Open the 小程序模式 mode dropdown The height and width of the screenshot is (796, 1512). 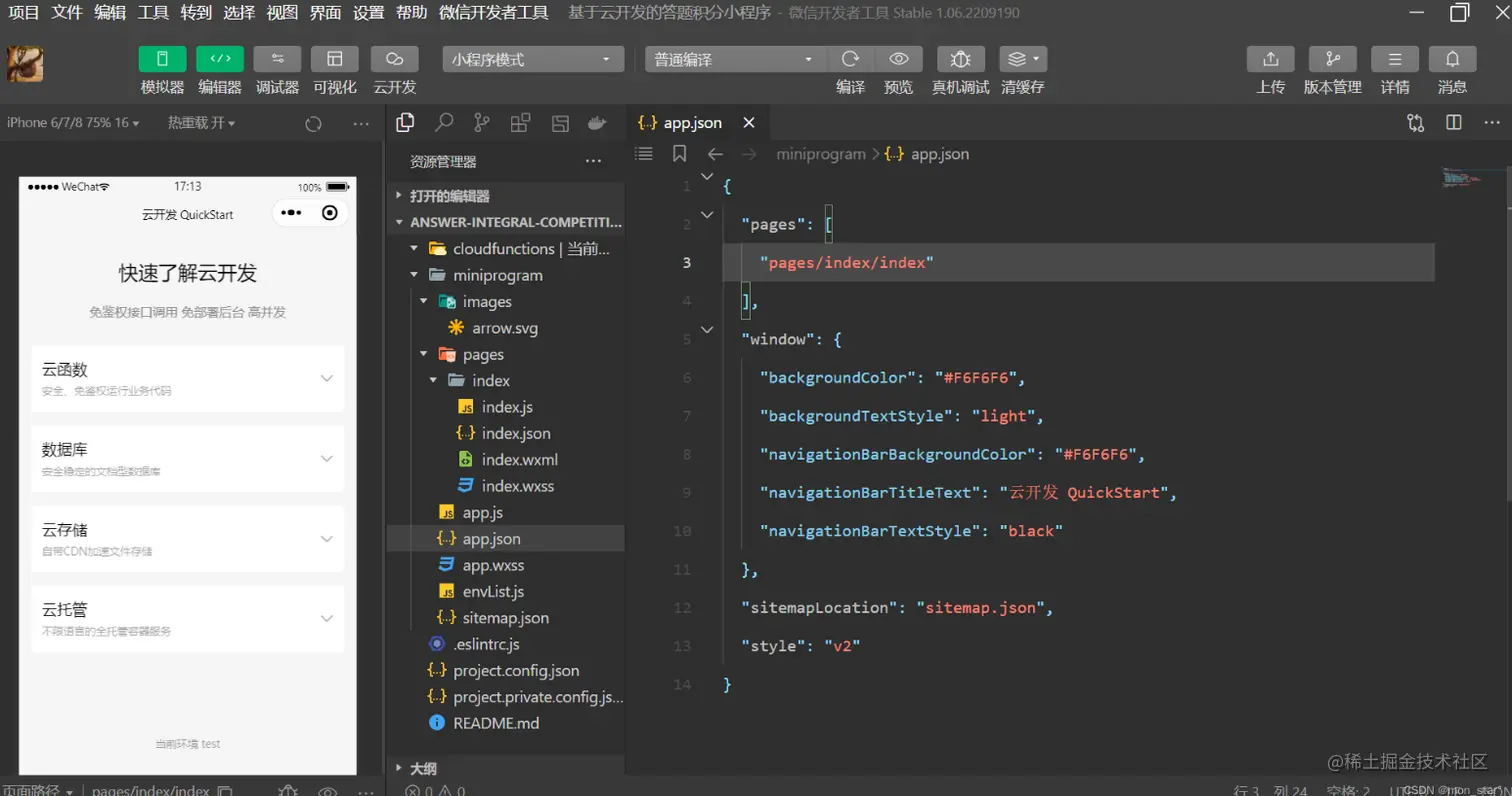(533, 59)
